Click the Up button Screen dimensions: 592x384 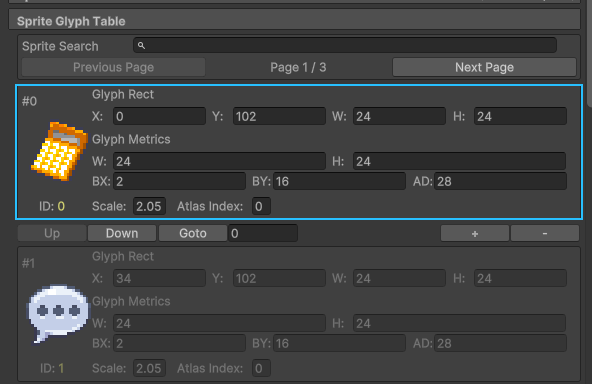tap(52, 233)
